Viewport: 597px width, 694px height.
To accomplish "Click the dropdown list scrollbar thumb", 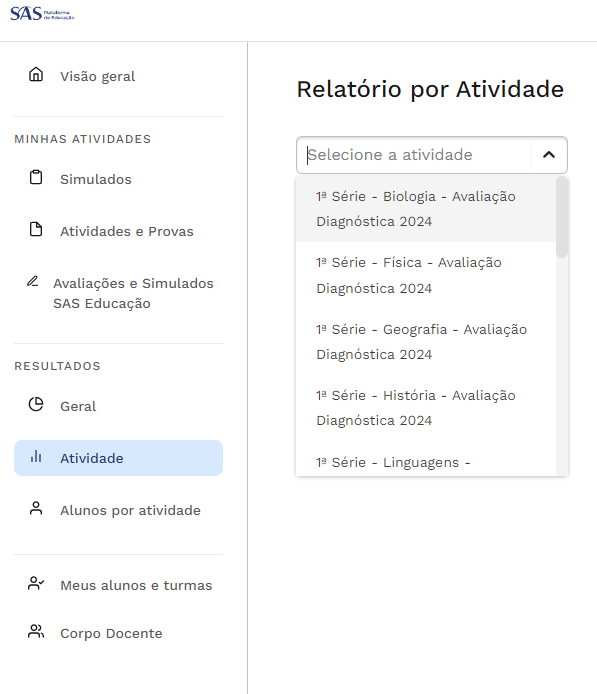I will tap(562, 217).
